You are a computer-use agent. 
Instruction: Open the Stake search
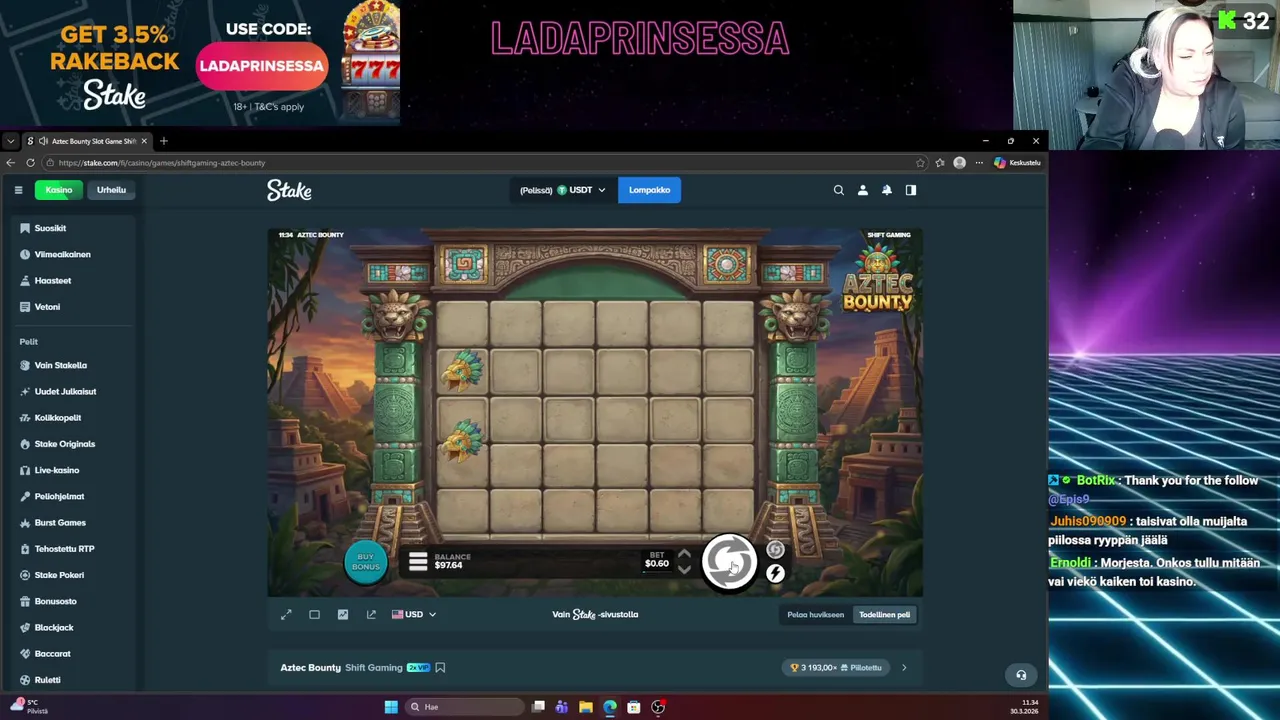tap(839, 190)
